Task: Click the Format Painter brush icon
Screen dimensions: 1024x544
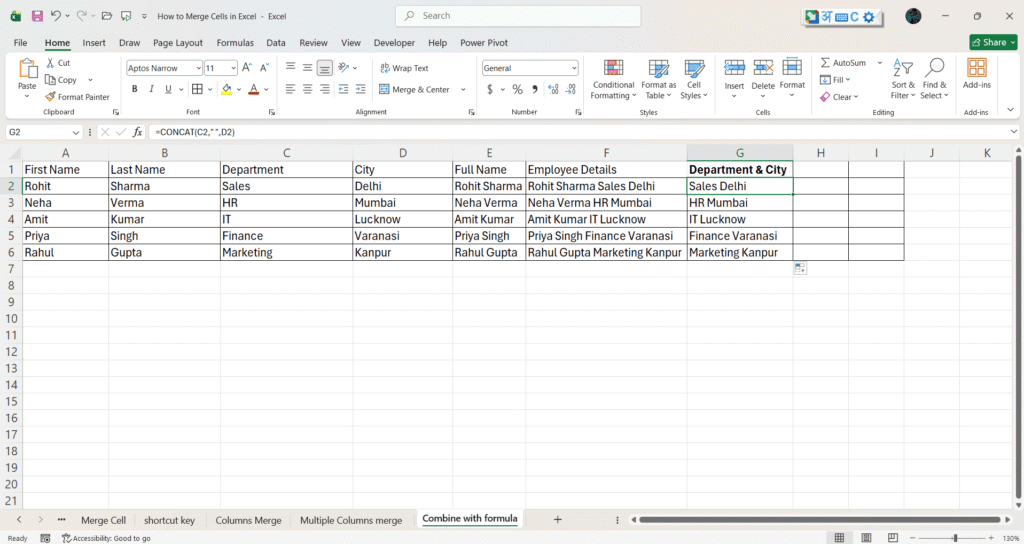Action: [x=50, y=97]
